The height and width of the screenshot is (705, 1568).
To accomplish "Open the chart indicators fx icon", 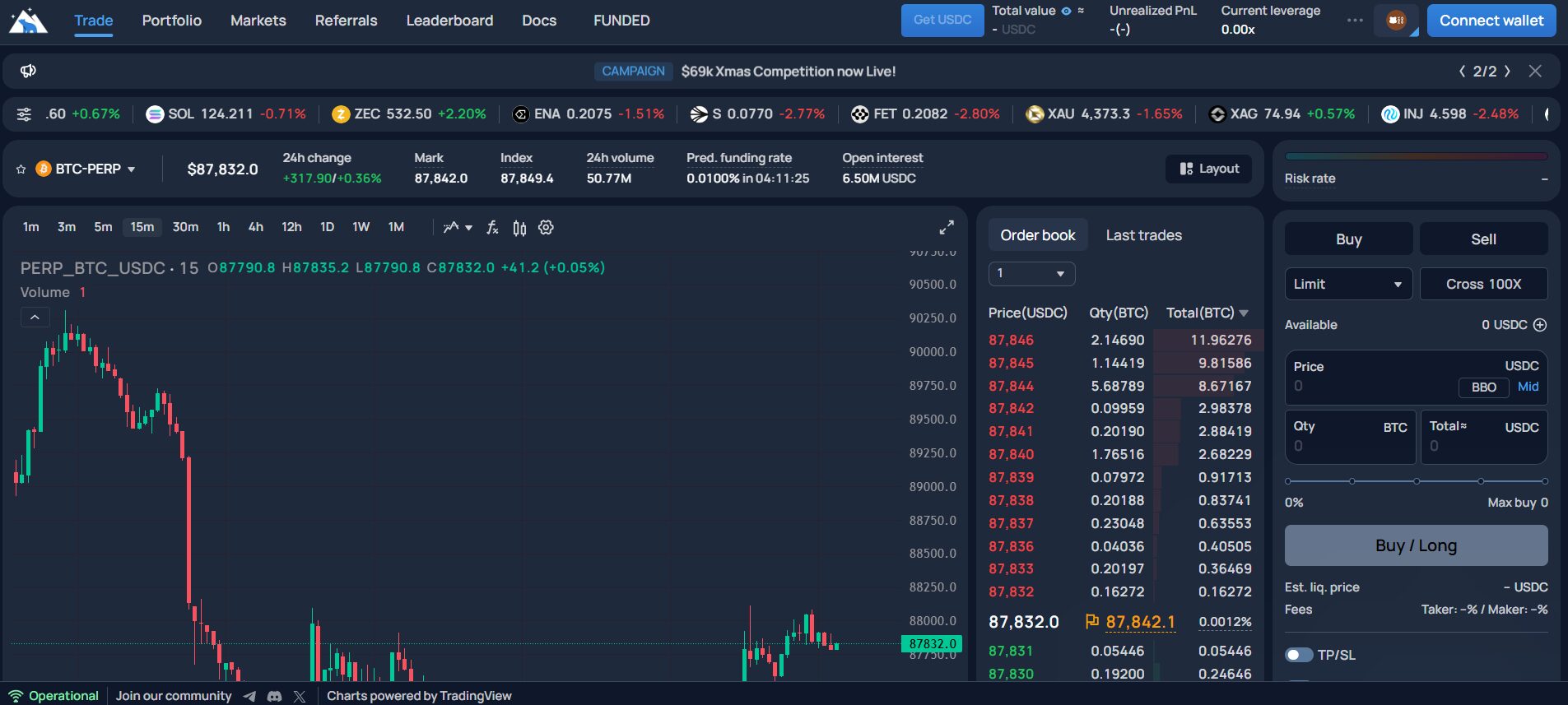I will click(x=492, y=228).
